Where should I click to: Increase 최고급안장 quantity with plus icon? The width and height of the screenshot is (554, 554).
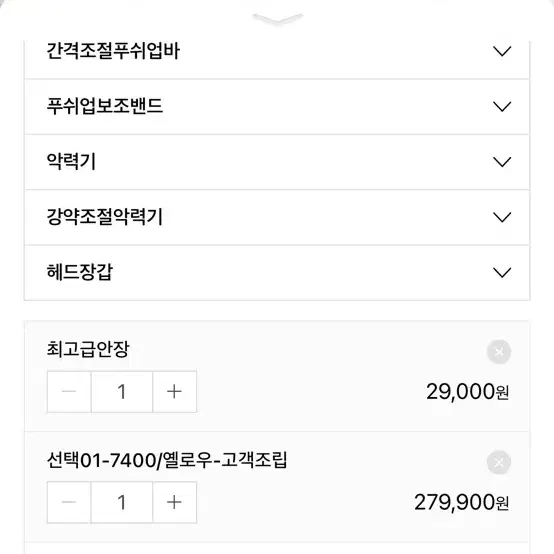click(x=175, y=391)
